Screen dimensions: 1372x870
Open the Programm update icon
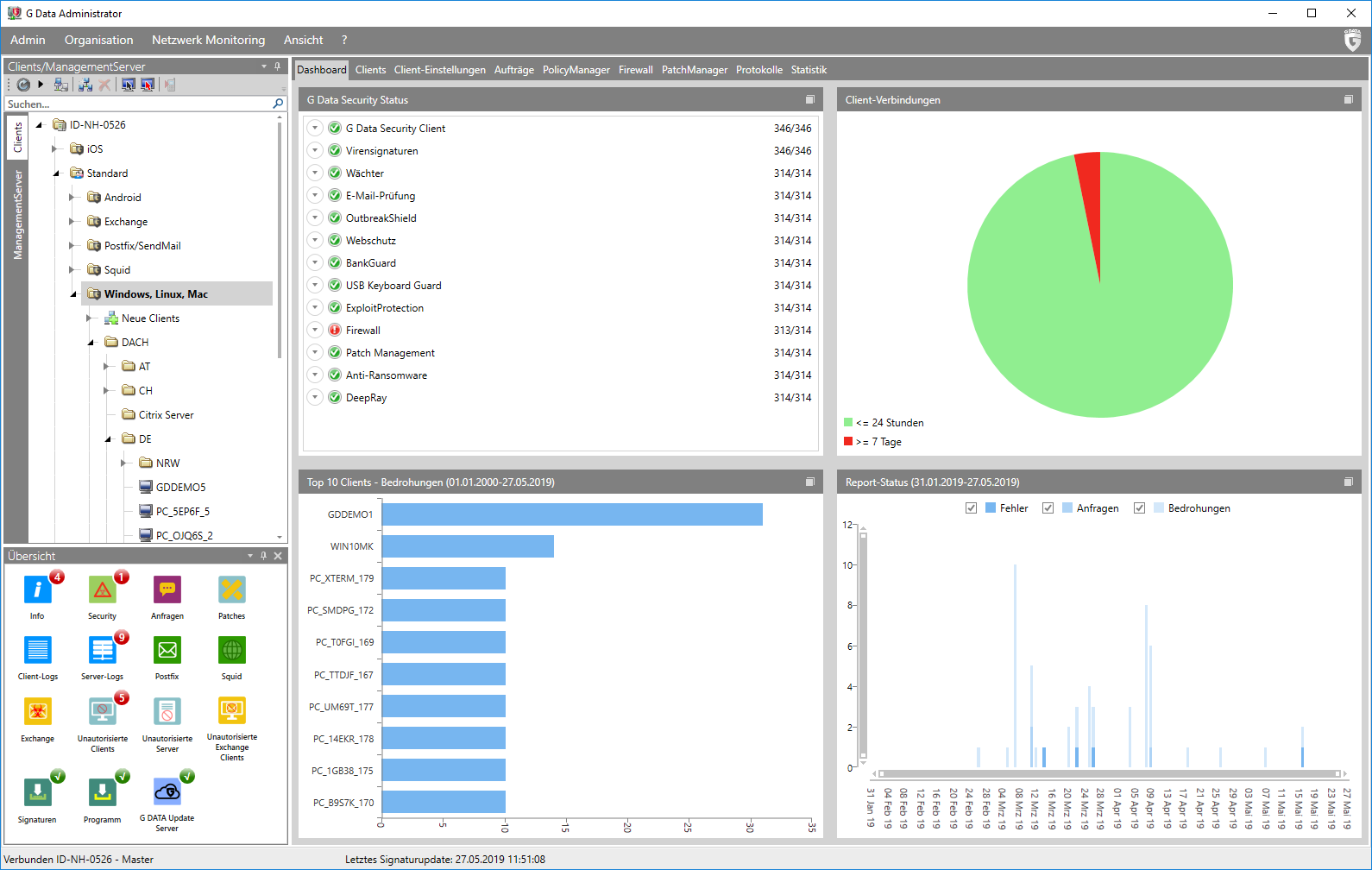[102, 792]
